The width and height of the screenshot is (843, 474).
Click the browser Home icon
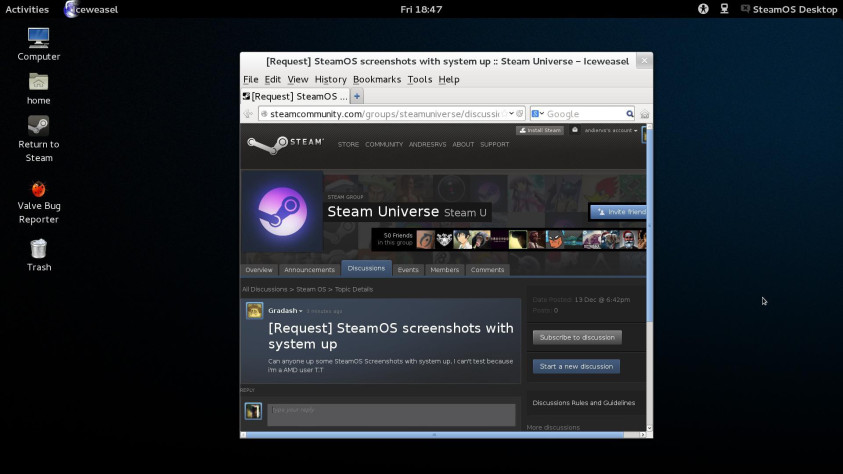coord(645,114)
